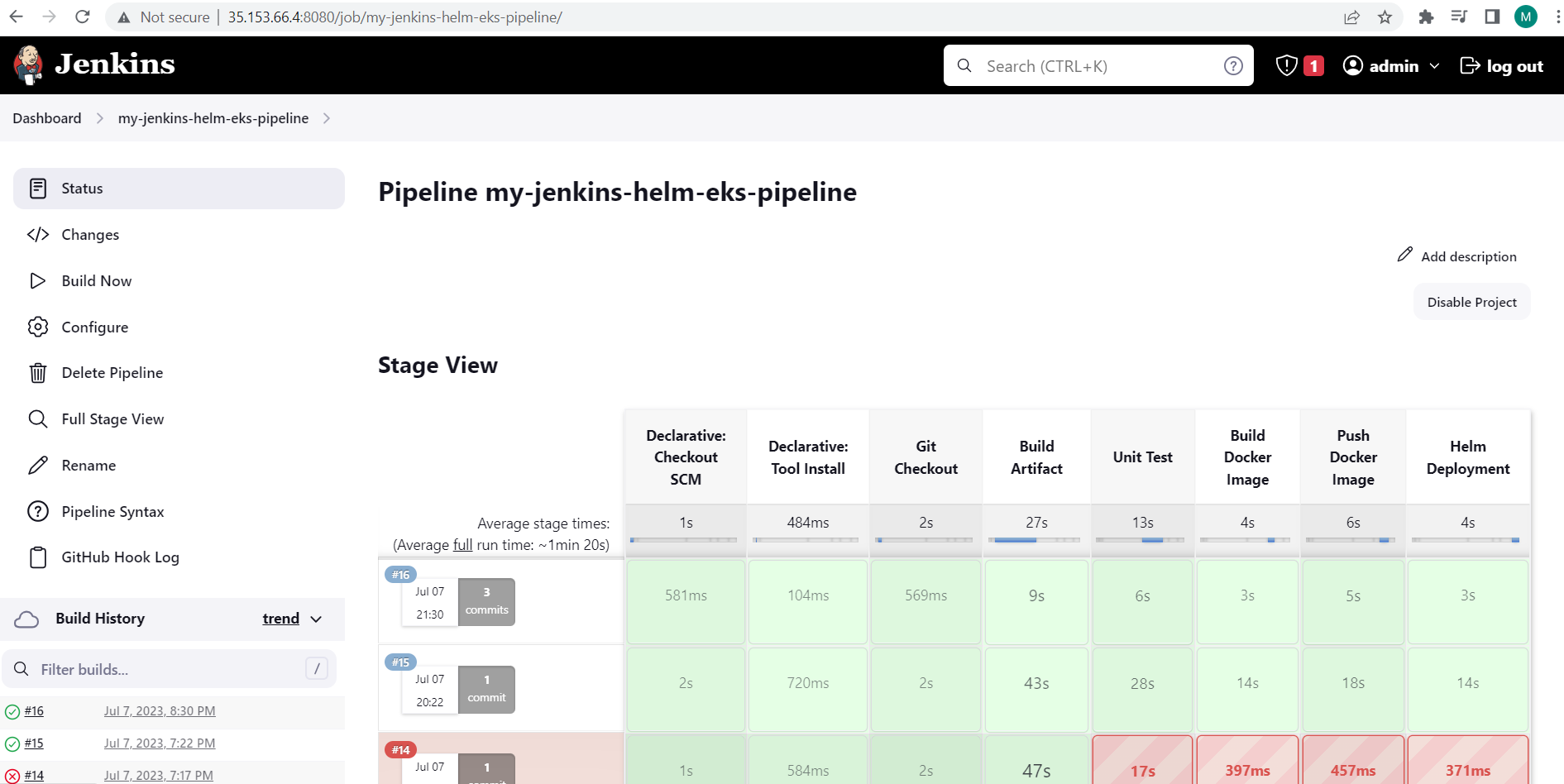
Task: Click the search magnifier icon in header
Action: [x=964, y=65]
